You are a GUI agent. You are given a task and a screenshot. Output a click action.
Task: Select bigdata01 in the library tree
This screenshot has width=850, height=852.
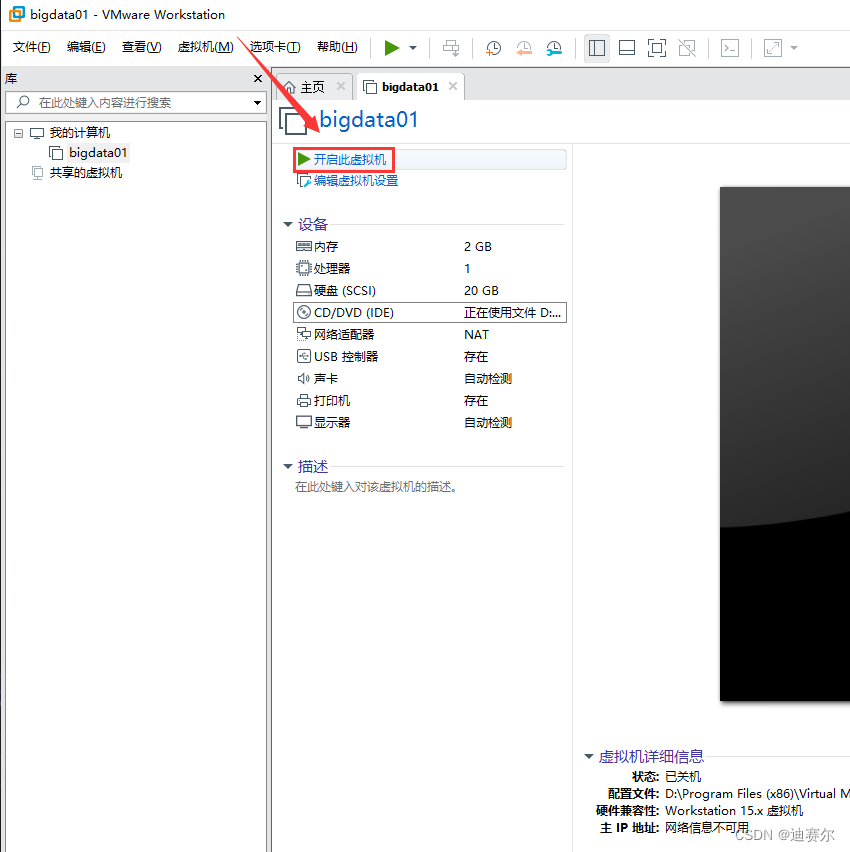tap(98, 153)
